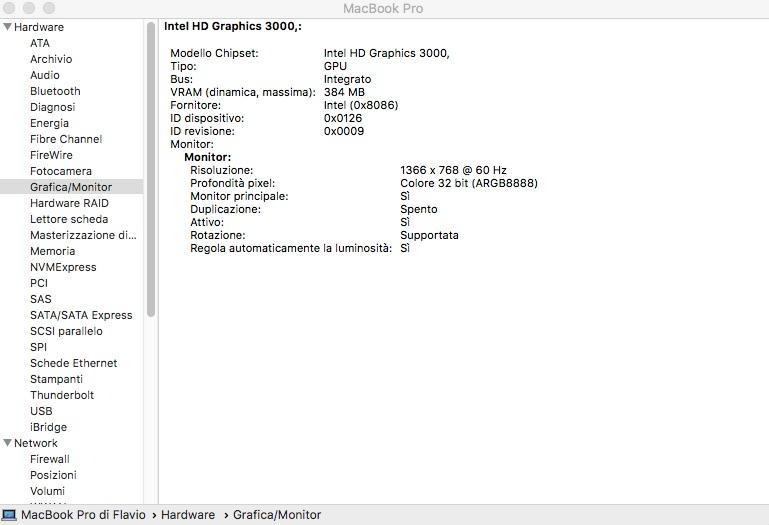769x525 pixels.
Task: Click the Spento duplication value
Action: pyautogui.click(x=418, y=209)
